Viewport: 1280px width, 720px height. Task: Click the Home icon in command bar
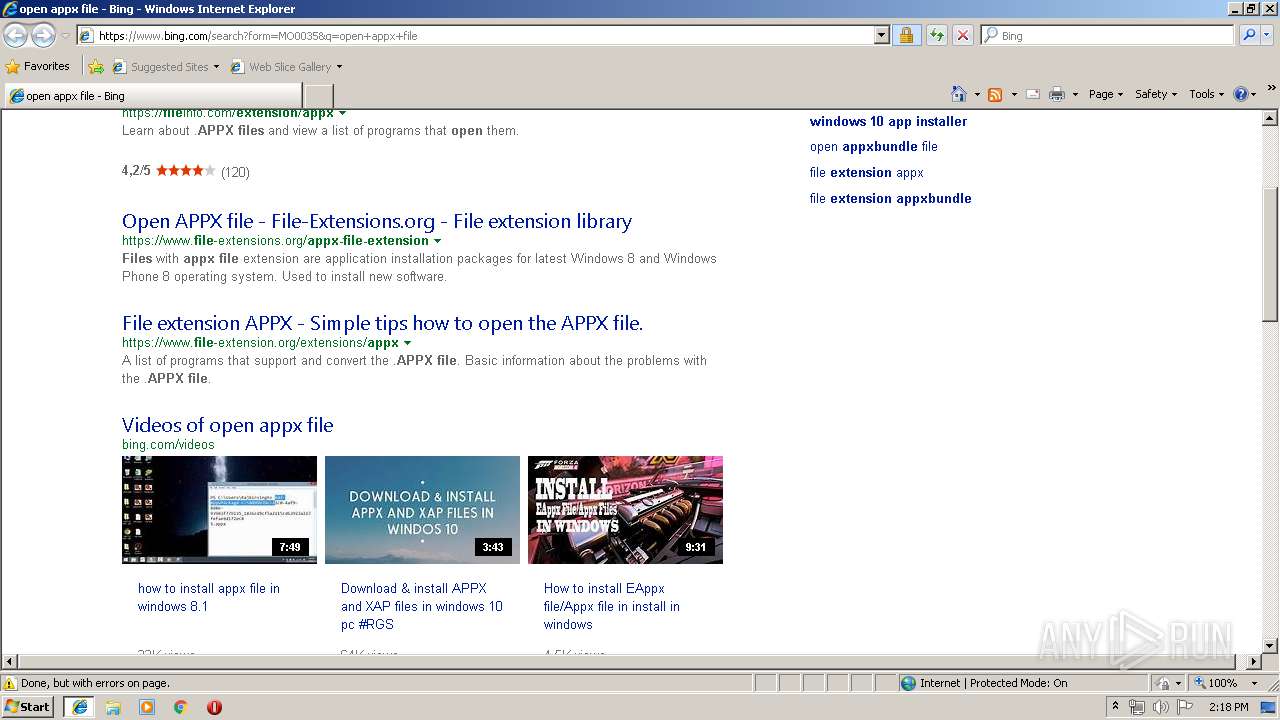pyautogui.click(x=959, y=94)
